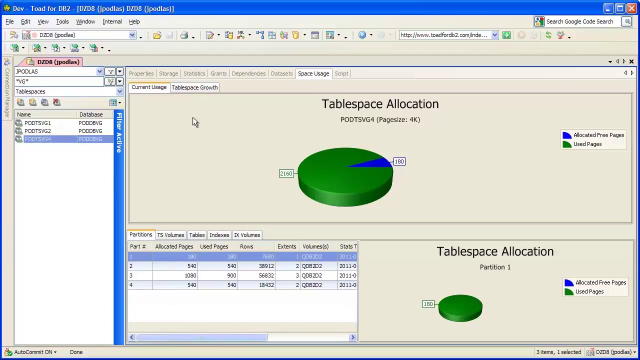
Task: Click the connection manager icon at toolbar start
Action: click(14, 36)
